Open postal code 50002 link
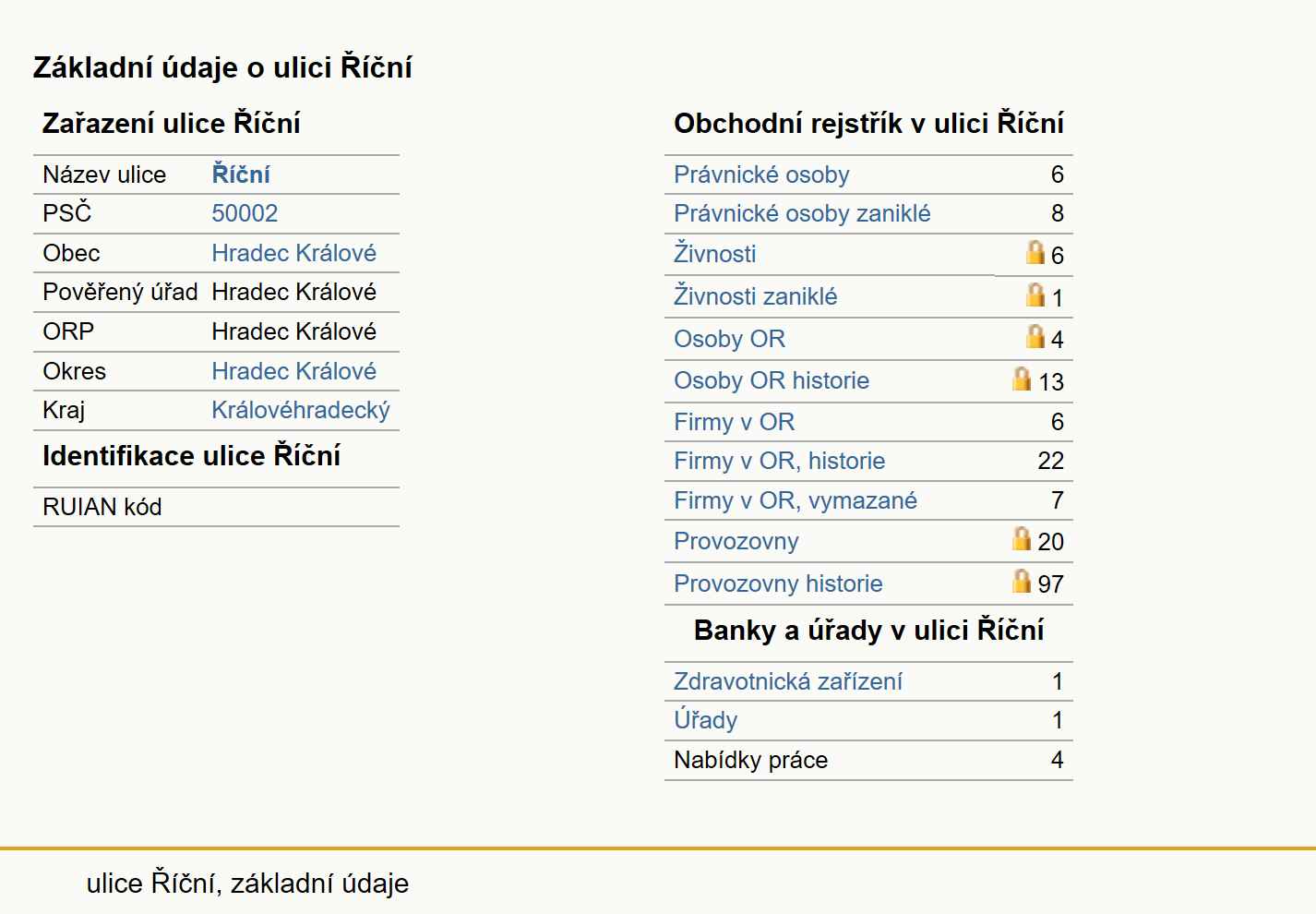Image resolution: width=1316 pixels, height=914 pixels. click(x=245, y=213)
